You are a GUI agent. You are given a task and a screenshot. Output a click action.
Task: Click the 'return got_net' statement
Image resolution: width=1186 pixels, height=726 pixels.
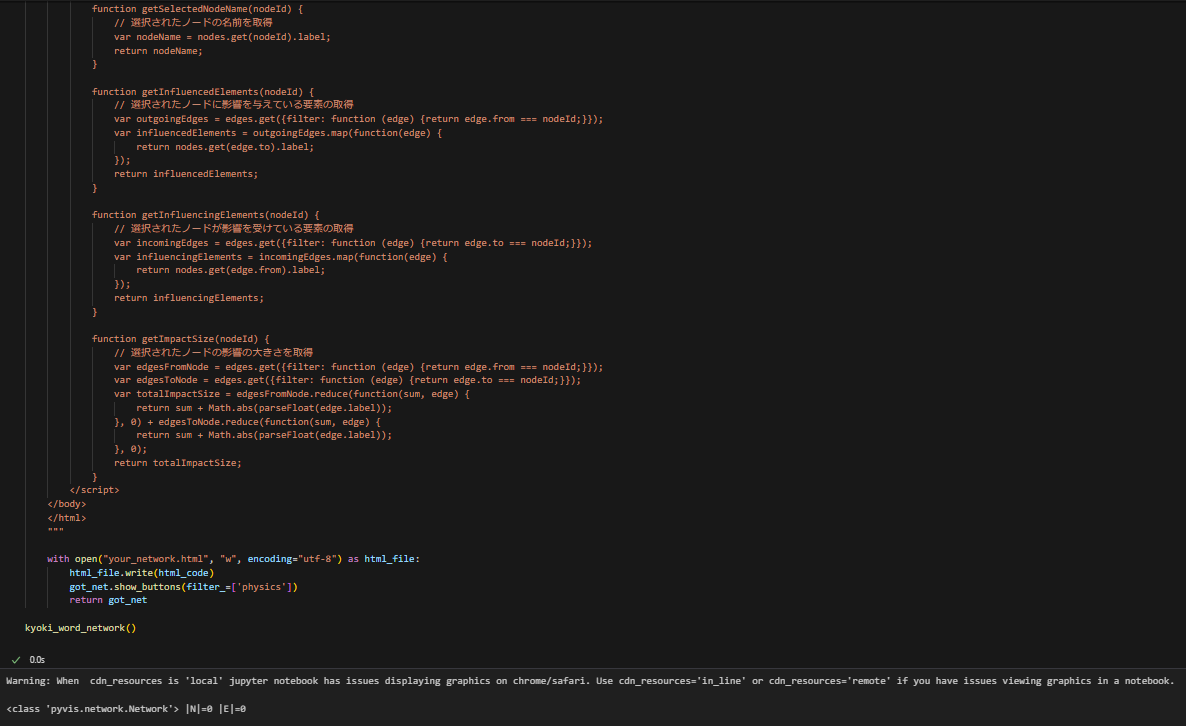coord(108,600)
